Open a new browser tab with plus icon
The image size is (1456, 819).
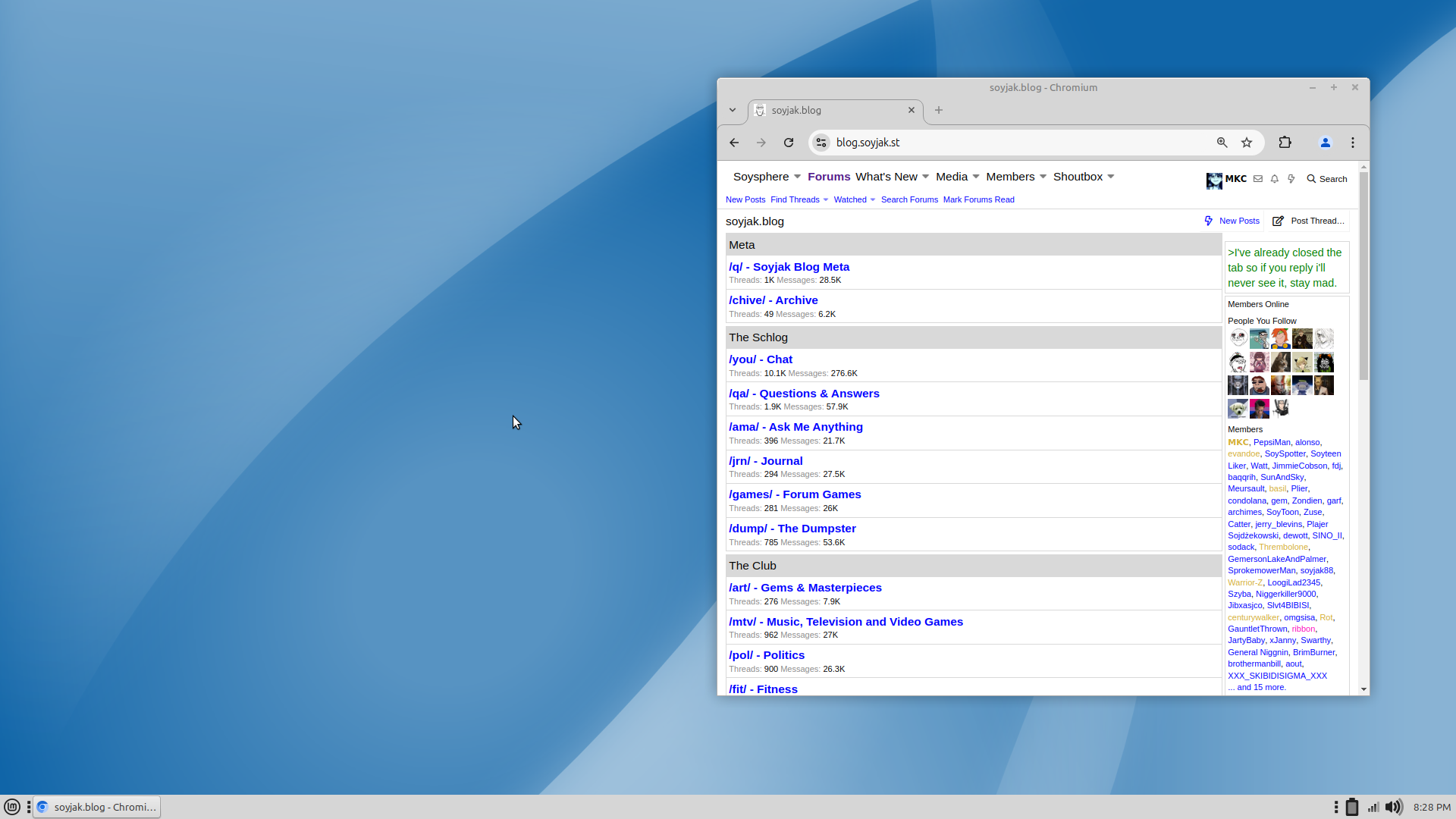tap(939, 110)
